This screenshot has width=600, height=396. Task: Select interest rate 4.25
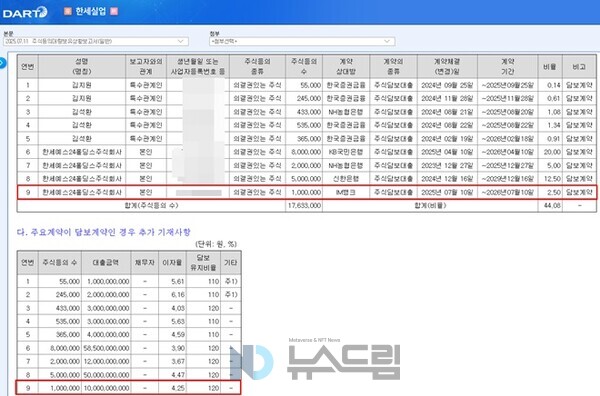coord(178,388)
